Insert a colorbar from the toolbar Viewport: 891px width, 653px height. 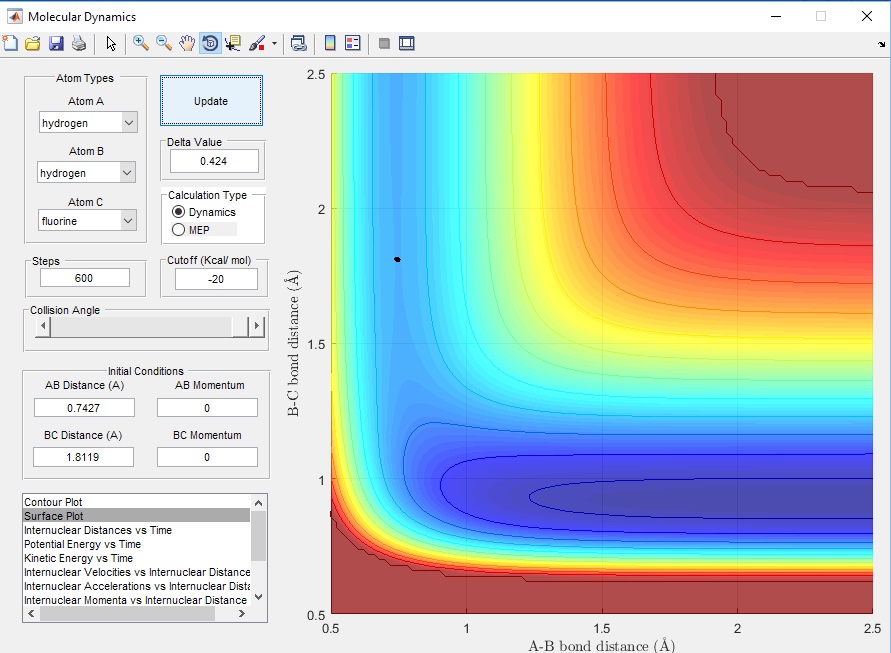point(330,43)
